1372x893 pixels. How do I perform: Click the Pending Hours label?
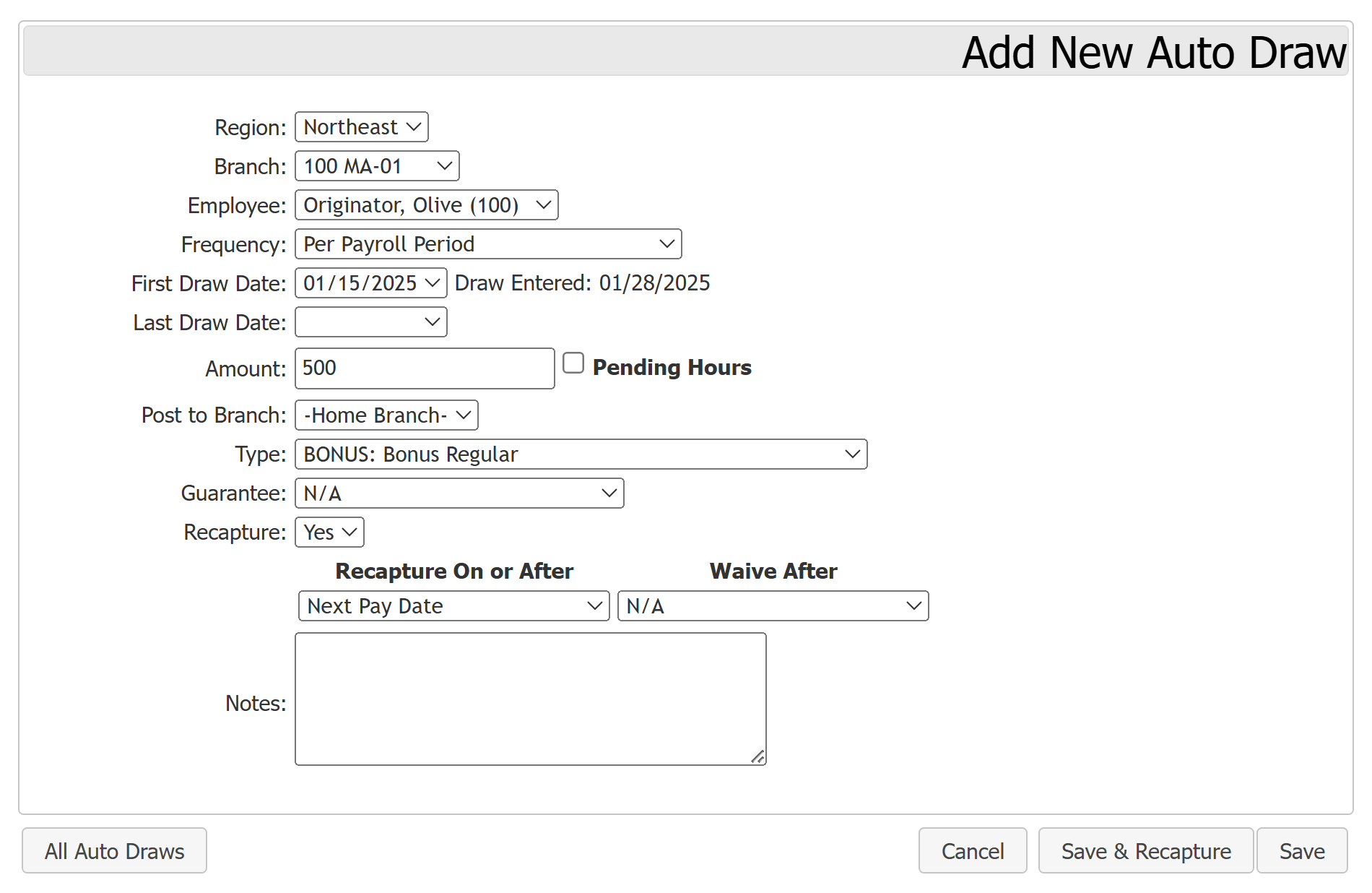pyautogui.click(x=672, y=368)
